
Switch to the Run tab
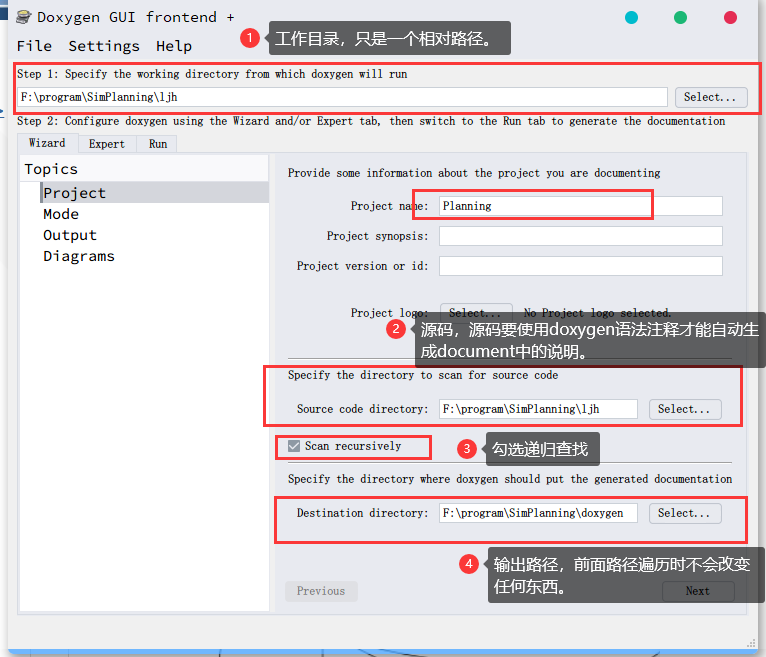click(x=158, y=144)
